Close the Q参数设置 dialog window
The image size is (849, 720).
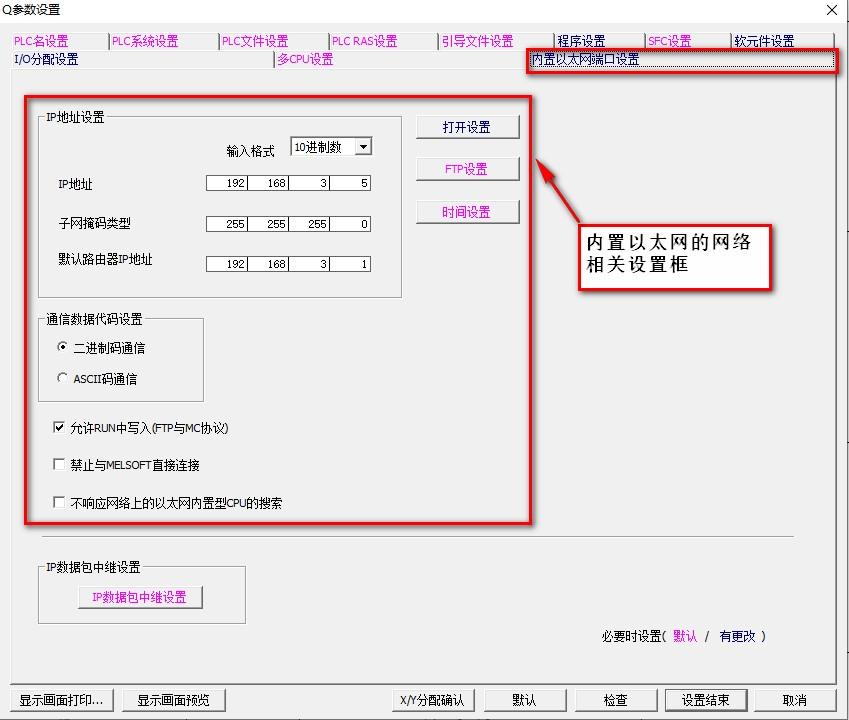(x=832, y=10)
